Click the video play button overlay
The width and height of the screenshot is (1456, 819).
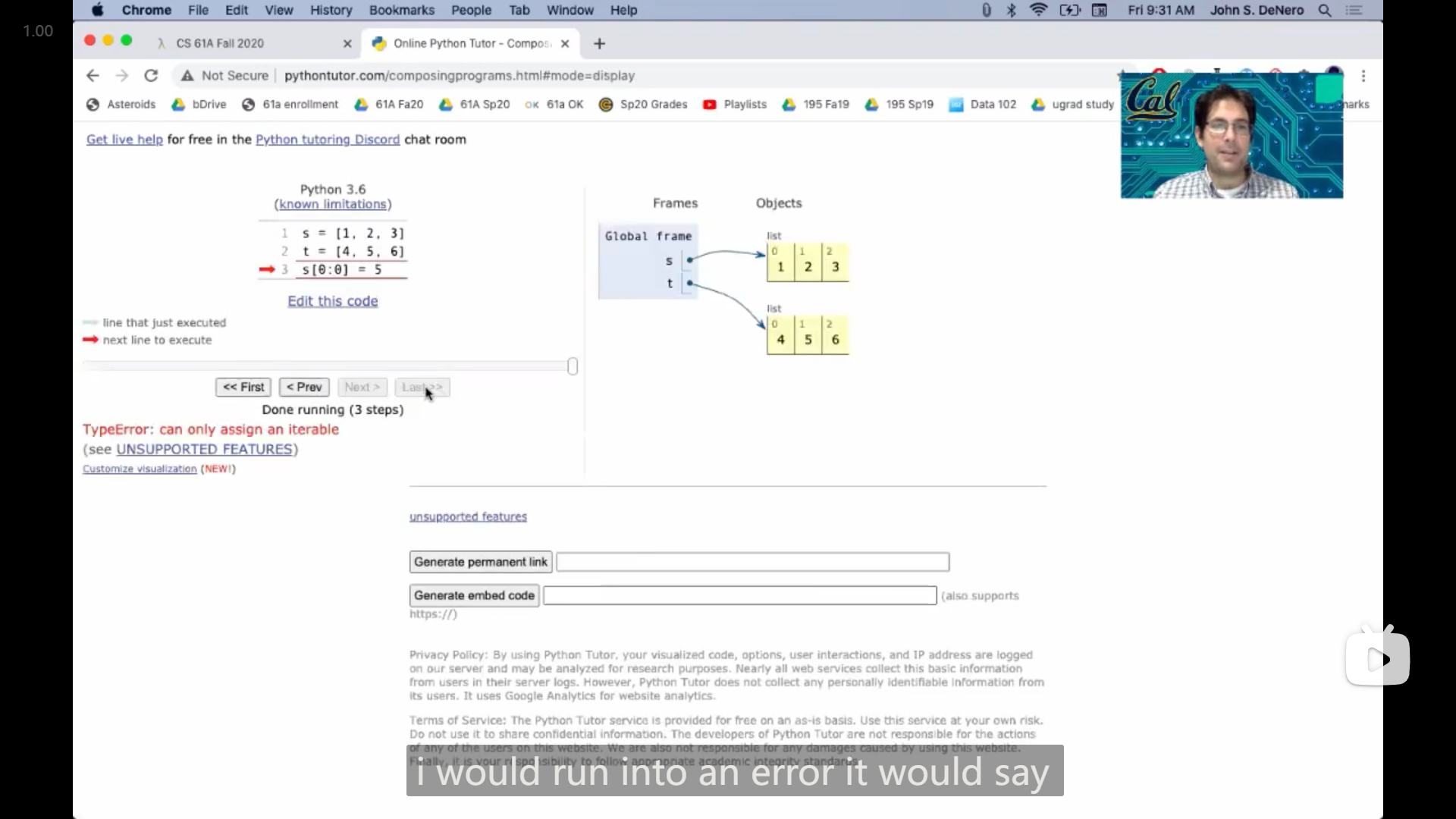[1378, 659]
